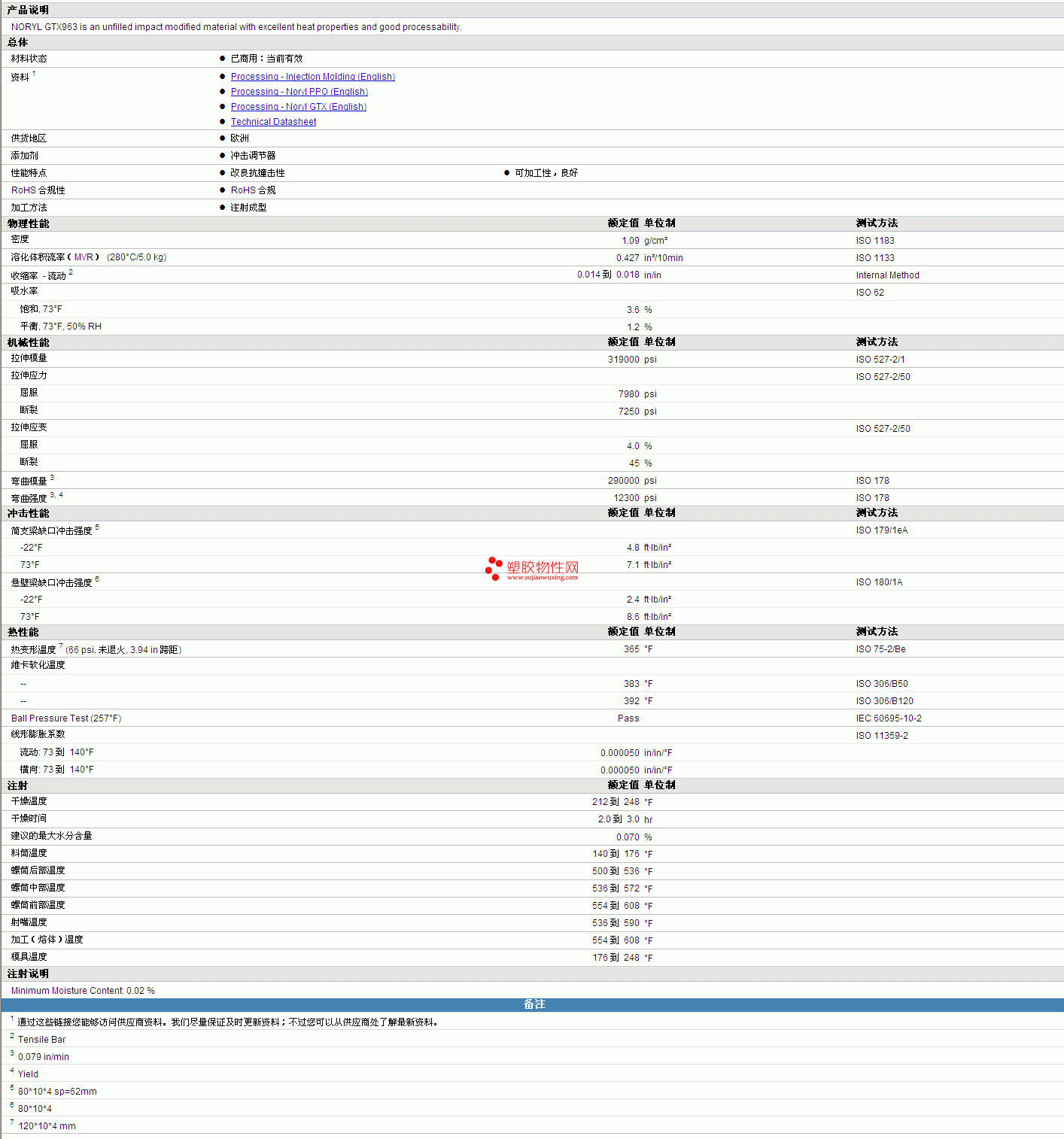Click max moisture value 0.070

click(628, 837)
